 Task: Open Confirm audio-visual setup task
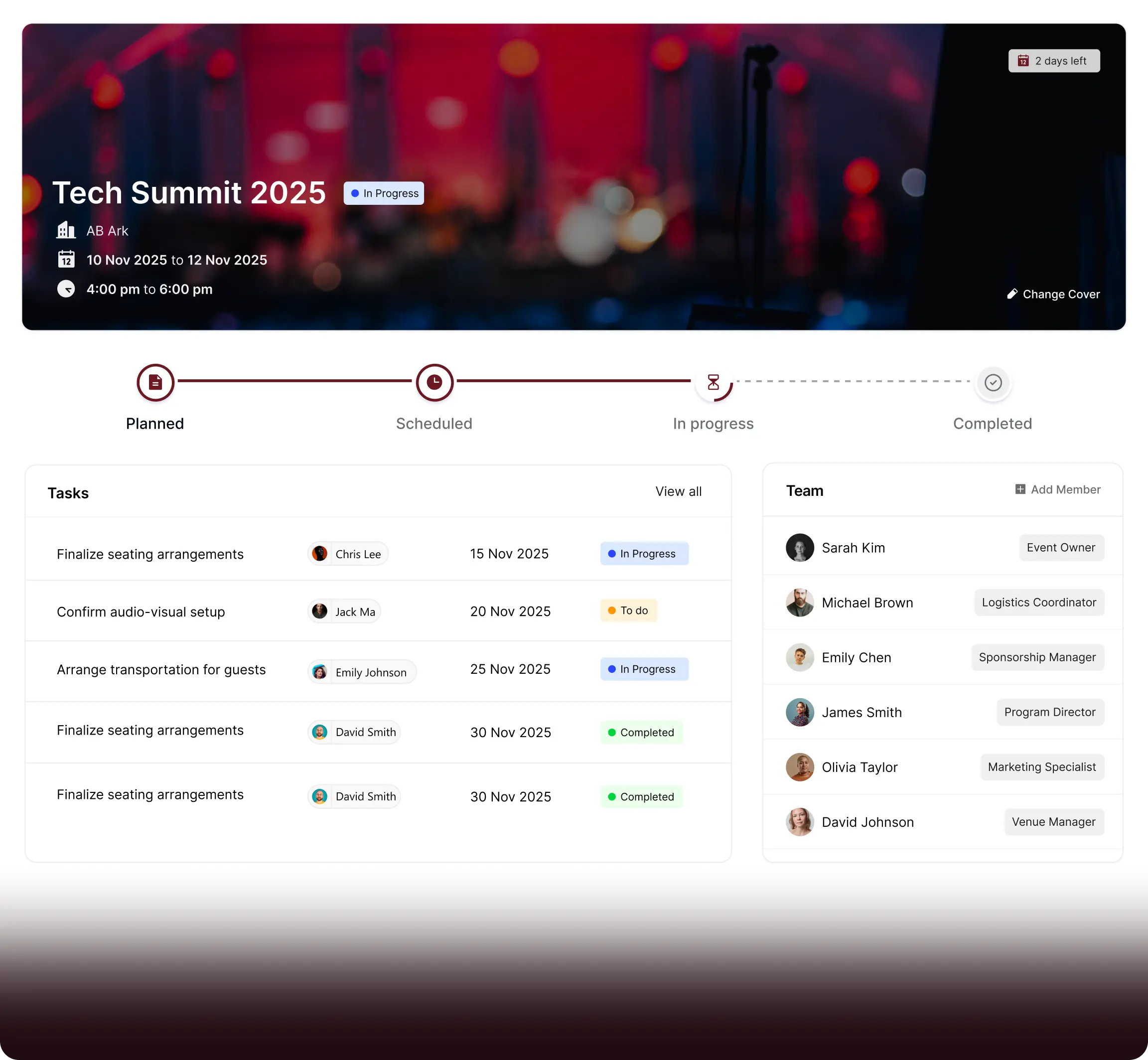(141, 612)
